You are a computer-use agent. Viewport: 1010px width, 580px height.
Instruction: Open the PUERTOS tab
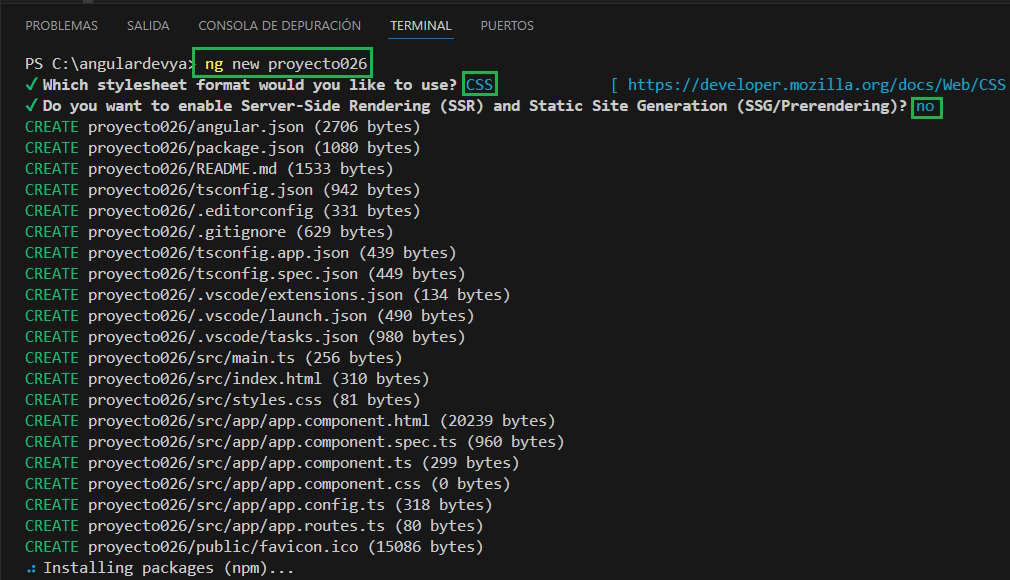507,26
